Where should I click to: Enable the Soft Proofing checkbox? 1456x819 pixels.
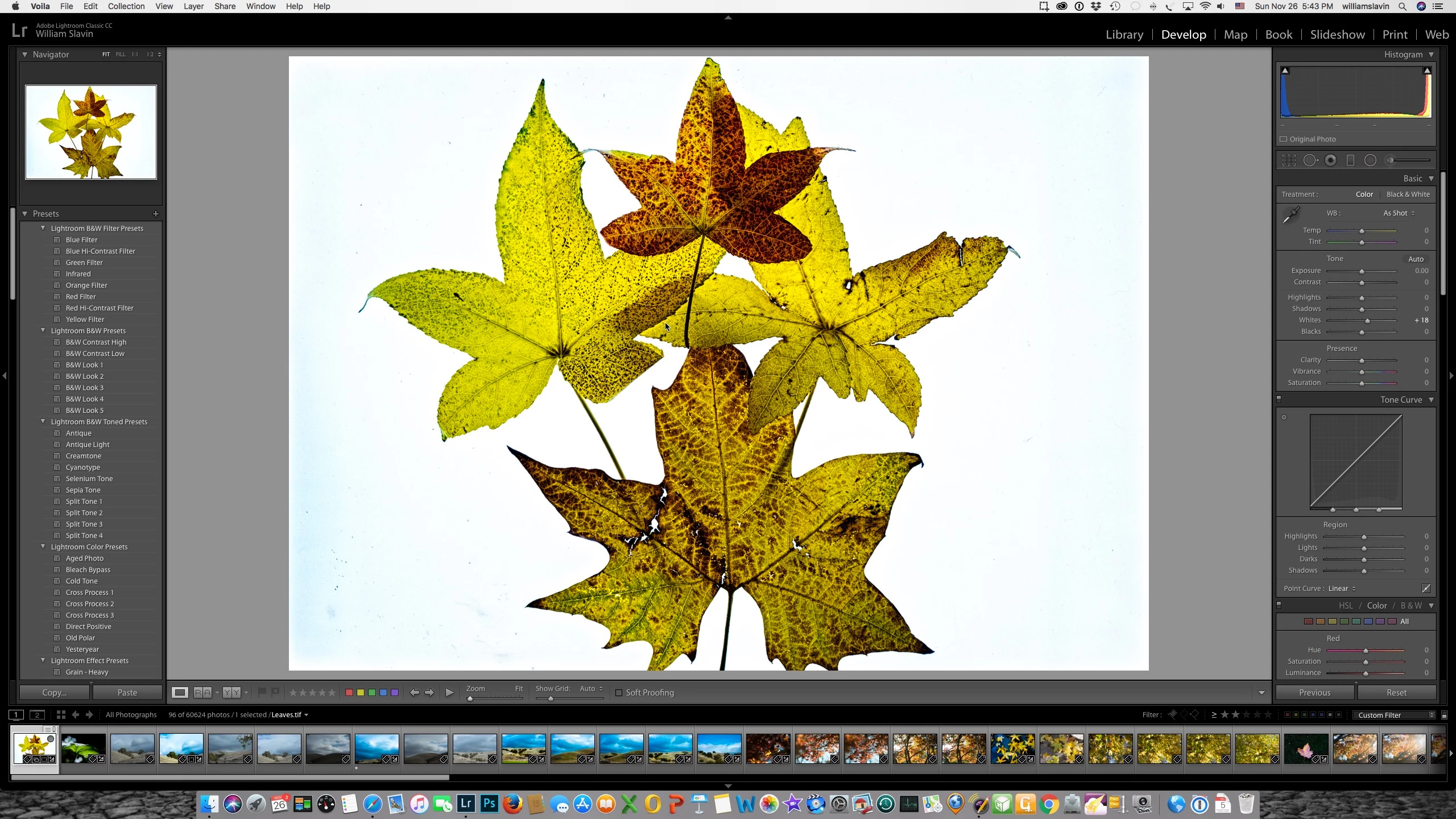619,693
